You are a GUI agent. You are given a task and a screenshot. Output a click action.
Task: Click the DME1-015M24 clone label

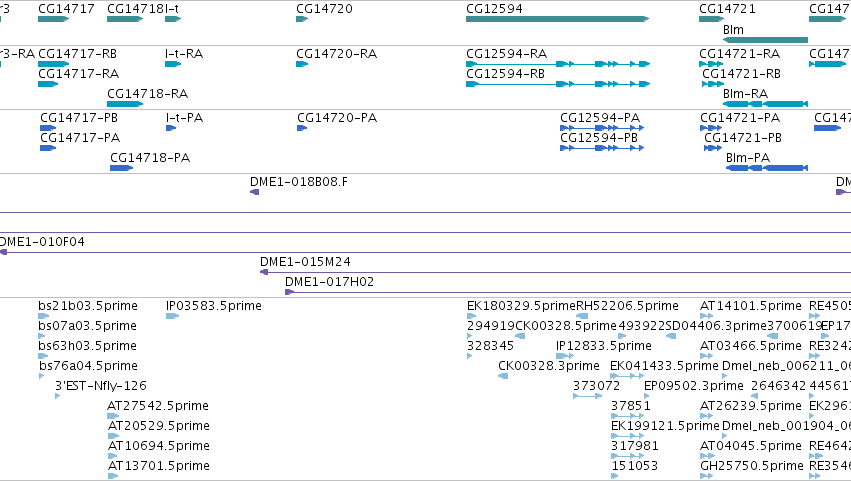click(306, 262)
